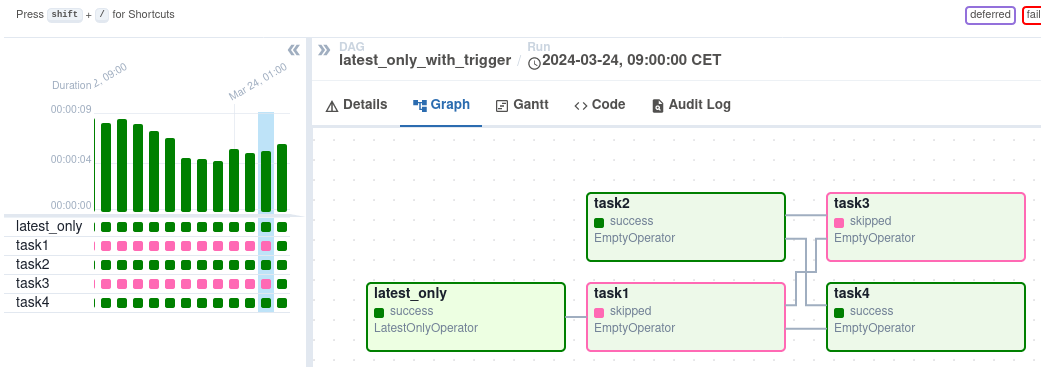Click the task1 skipped pink status square
The image size is (1041, 367).
(599, 312)
